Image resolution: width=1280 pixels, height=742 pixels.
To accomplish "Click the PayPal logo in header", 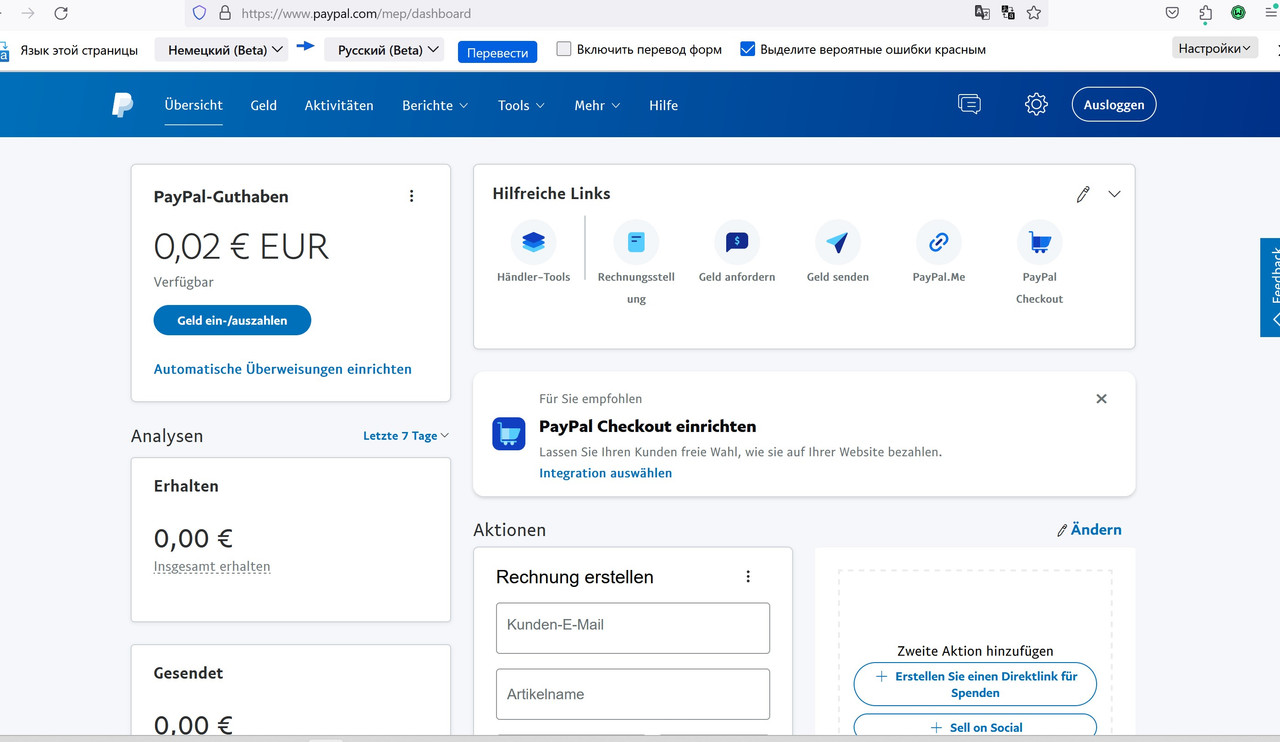I will coord(122,105).
